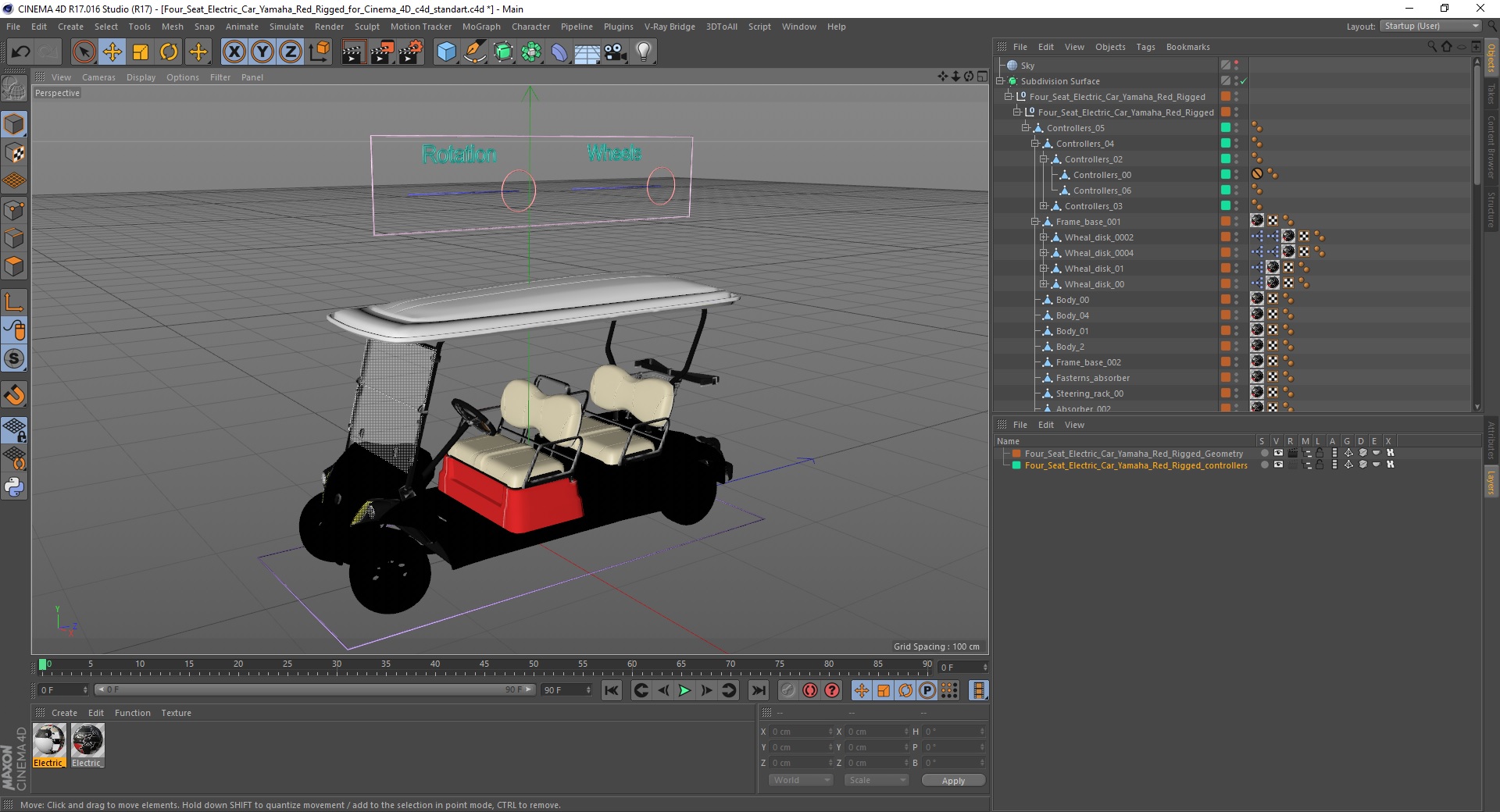The height and width of the screenshot is (812, 1500).
Task: Click the X position input field
Action: (x=802, y=732)
